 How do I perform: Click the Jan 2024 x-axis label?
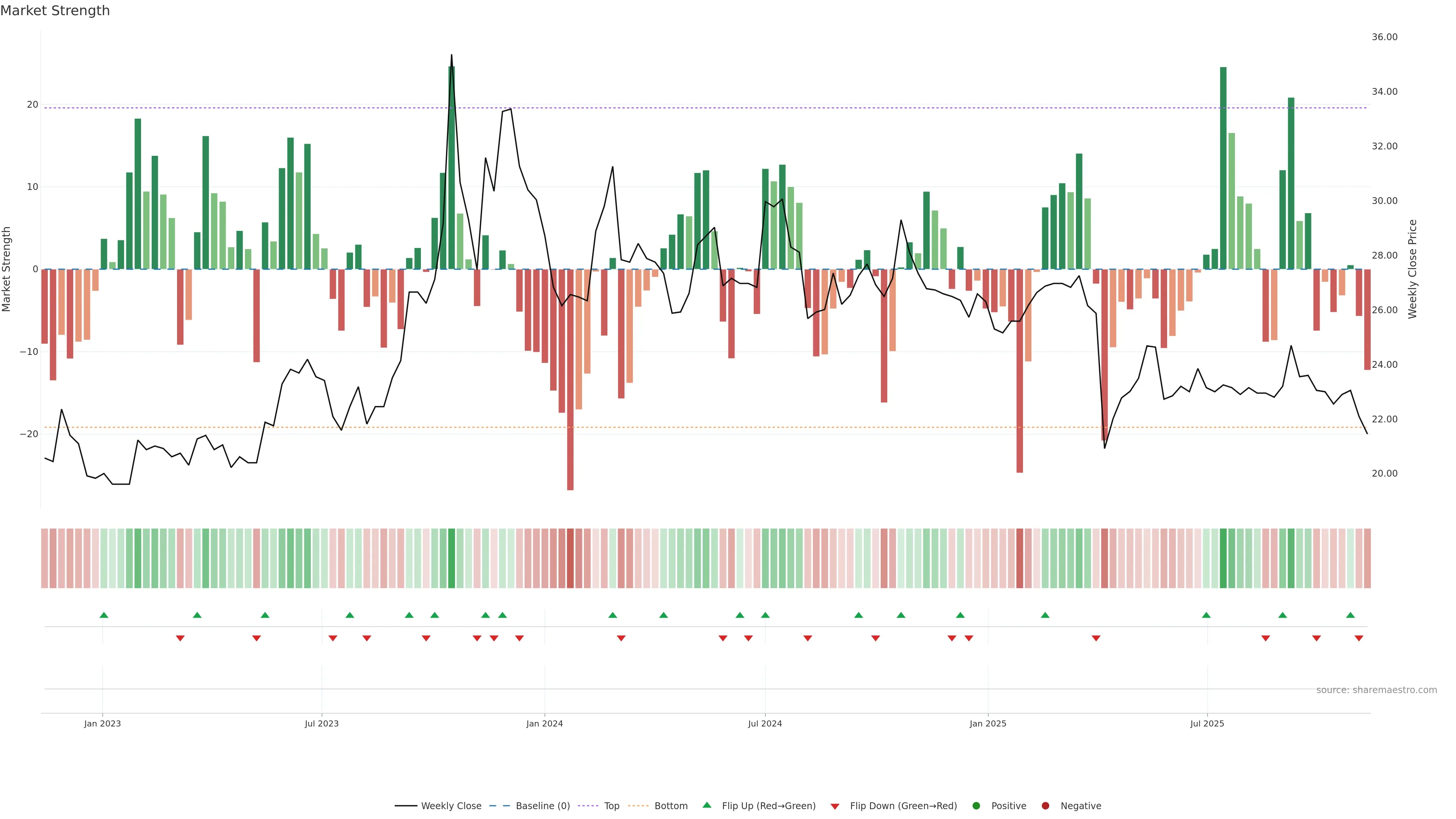coord(544,723)
